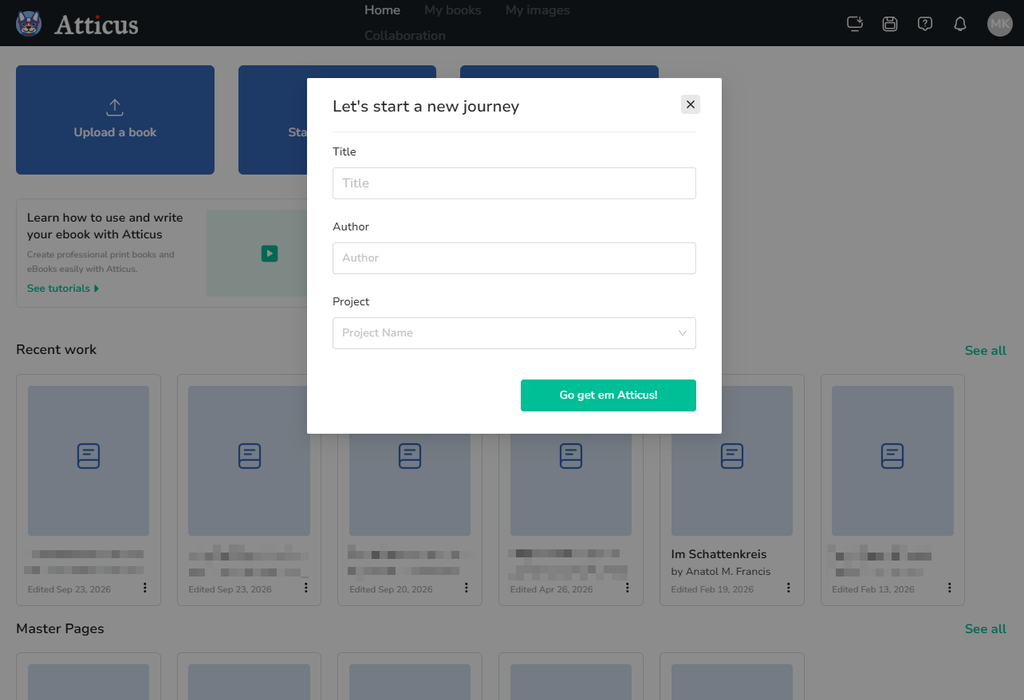Open the help question mark icon
Screen dimensions: 1024x700
tap(925, 24)
